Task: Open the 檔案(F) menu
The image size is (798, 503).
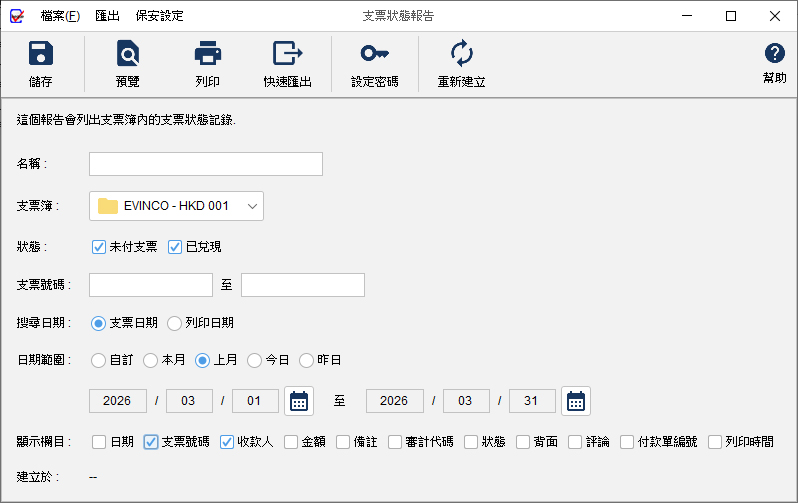Action: (x=60, y=16)
